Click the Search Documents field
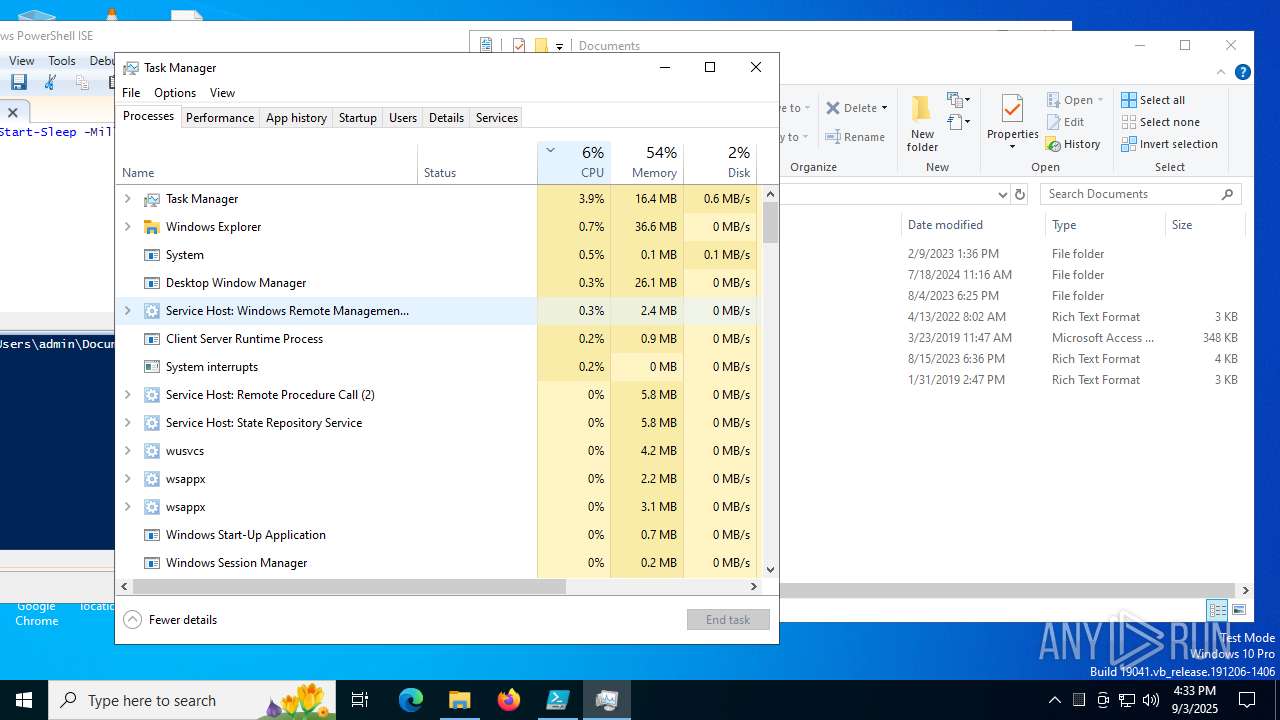Image resolution: width=1280 pixels, height=720 pixels. 1140,194
